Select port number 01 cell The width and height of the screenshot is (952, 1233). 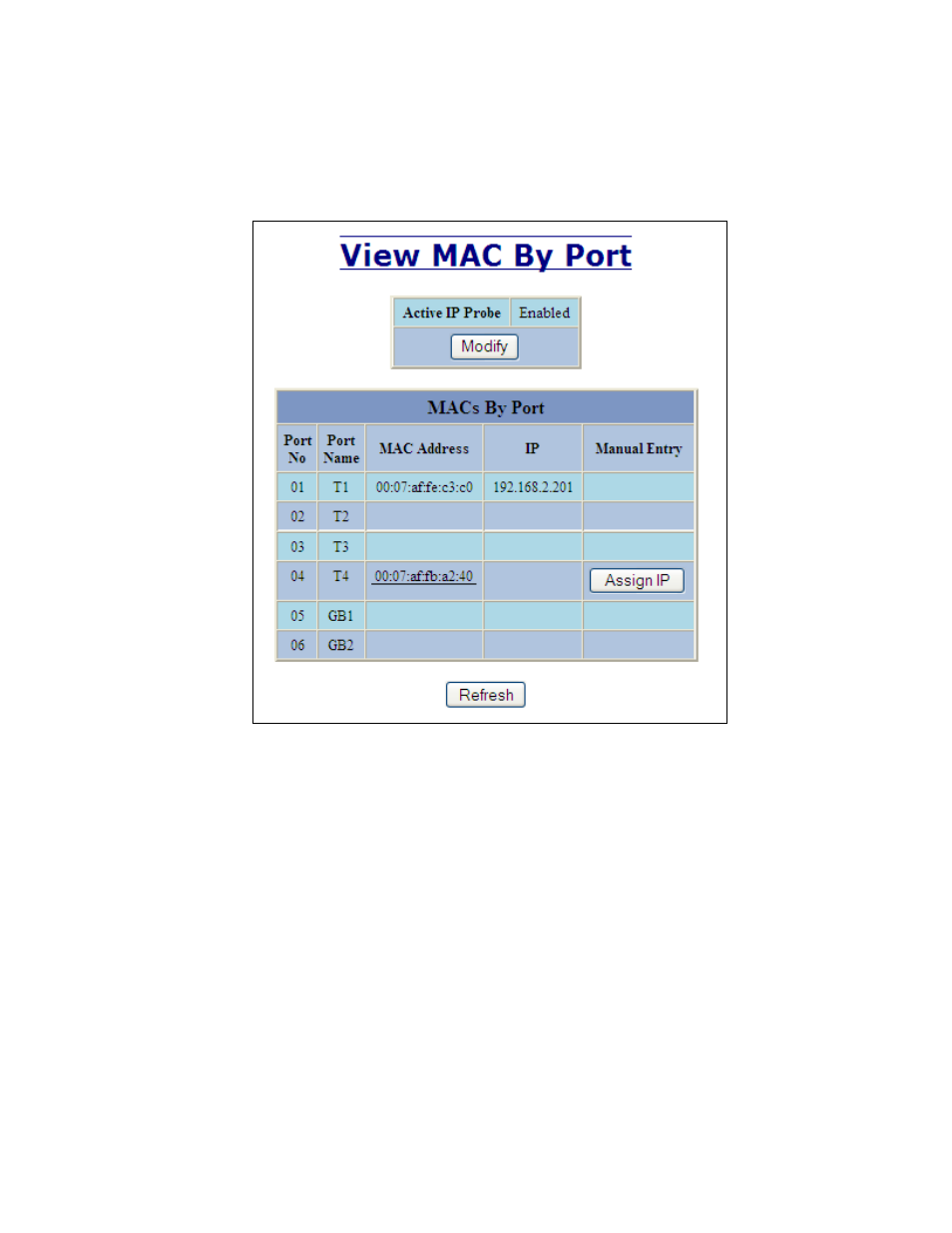click(x=297, y=487)
